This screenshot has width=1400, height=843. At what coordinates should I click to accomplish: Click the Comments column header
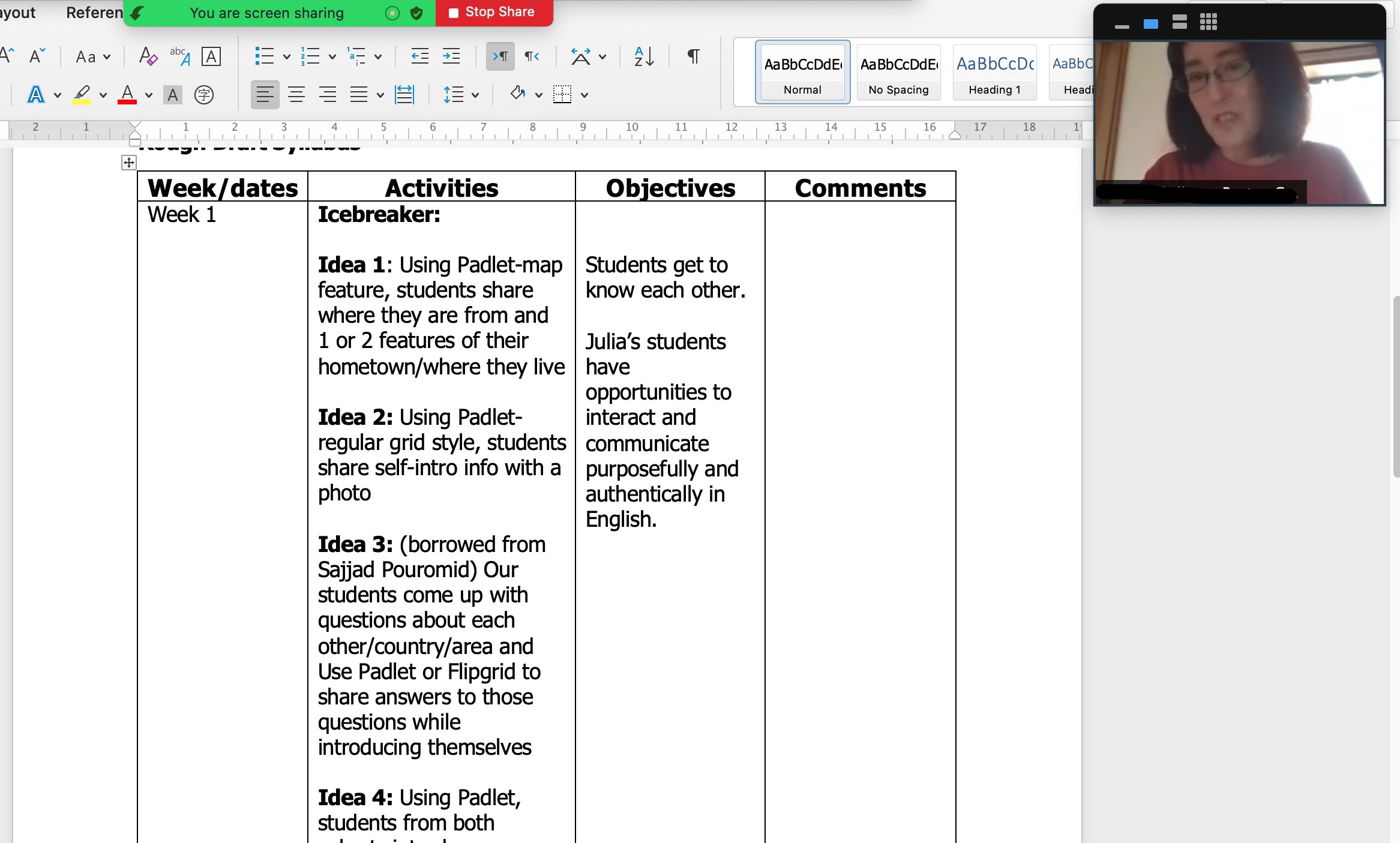point(860,188)
